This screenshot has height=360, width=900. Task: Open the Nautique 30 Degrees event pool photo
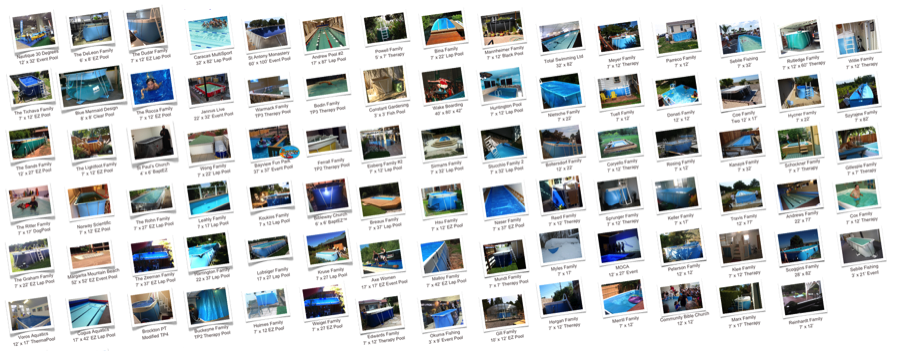pyautogui.click(x=35, y=30)
